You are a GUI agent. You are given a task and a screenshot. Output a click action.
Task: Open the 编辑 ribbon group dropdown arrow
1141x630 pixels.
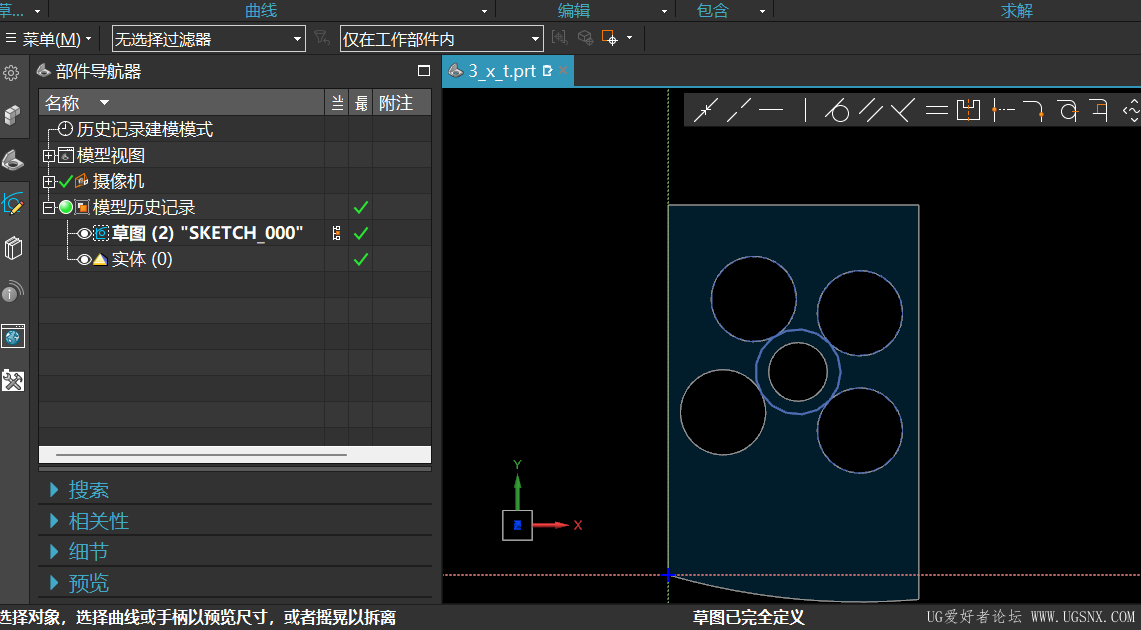point(664,11)
